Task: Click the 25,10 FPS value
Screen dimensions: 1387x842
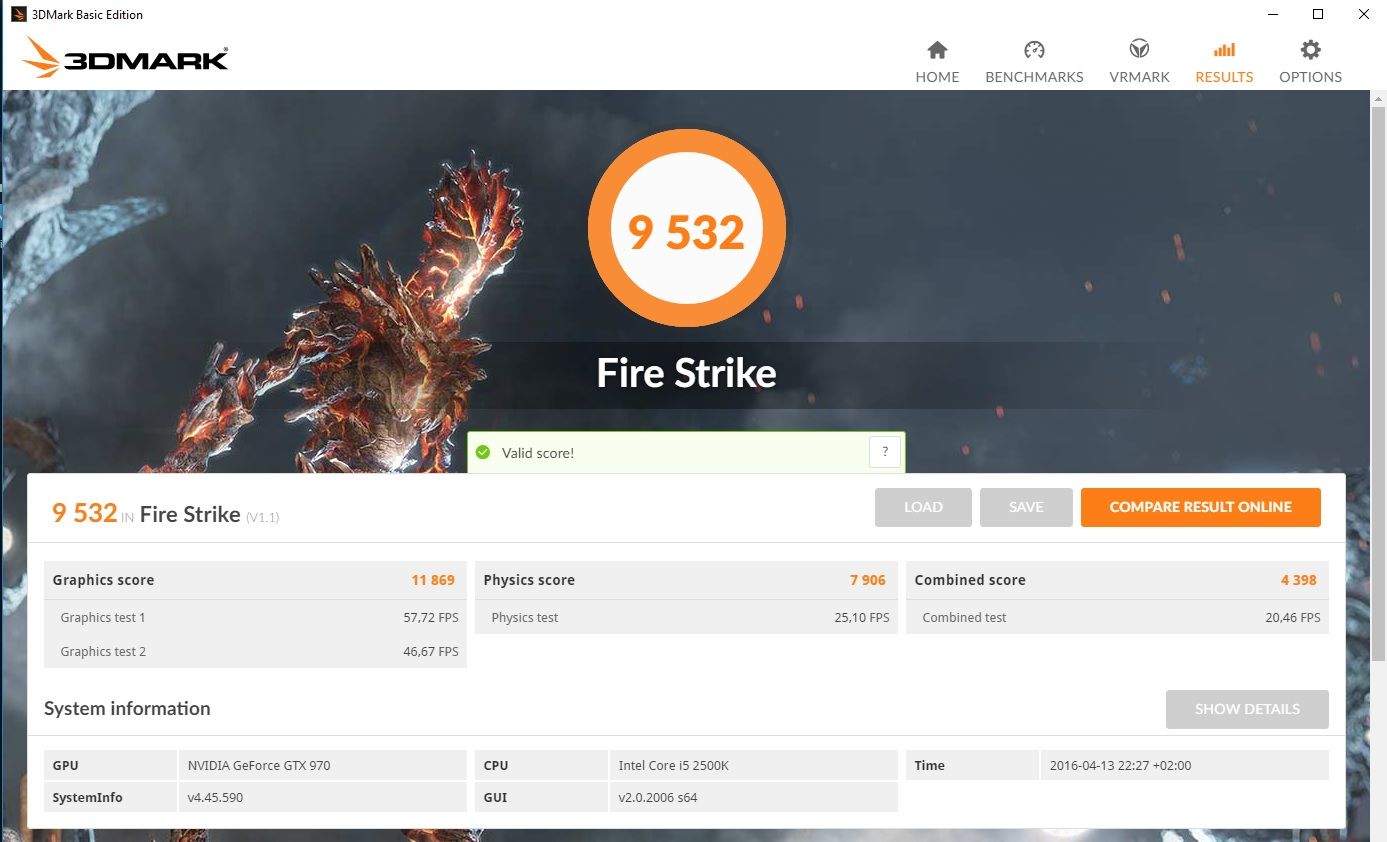Action: pyautogui.click(x=862, y=617)
